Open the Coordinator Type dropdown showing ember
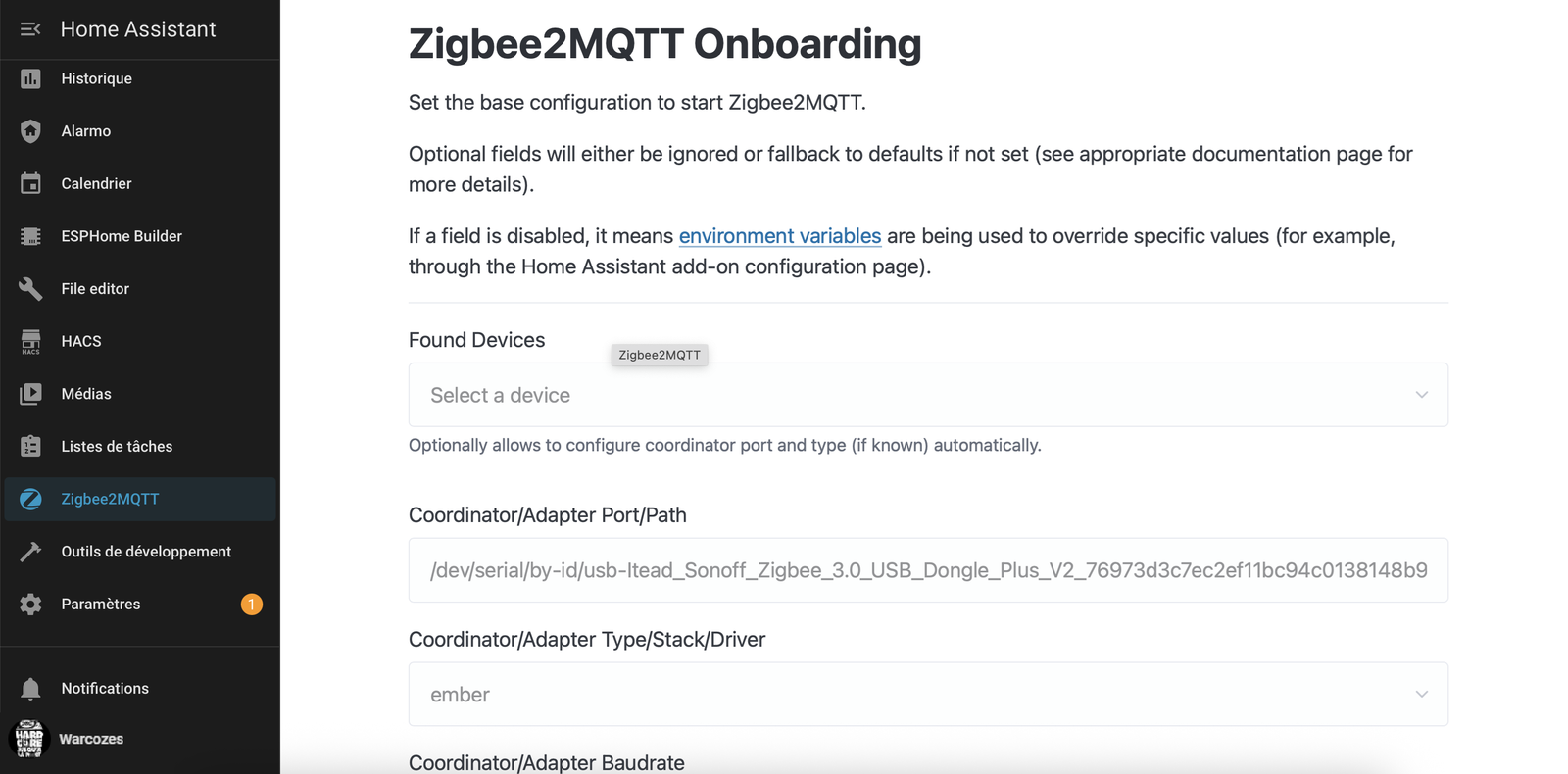1568x774 pixels. pyautogui.click(x=927, y=694)
